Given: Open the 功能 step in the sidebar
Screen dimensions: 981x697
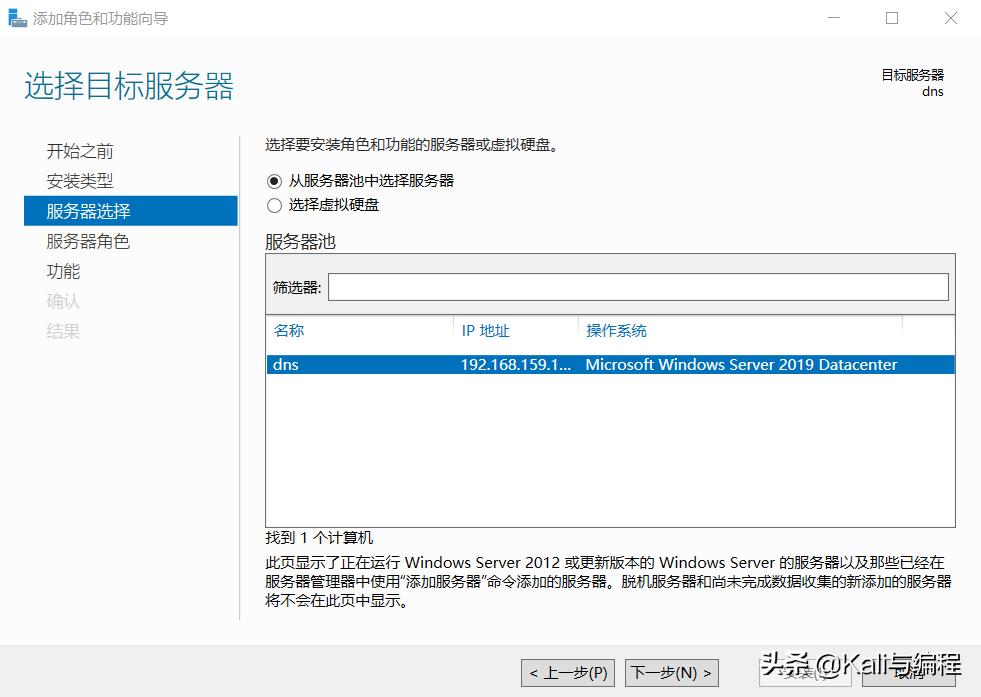Looking at the screenshot, I should point(63,271).
